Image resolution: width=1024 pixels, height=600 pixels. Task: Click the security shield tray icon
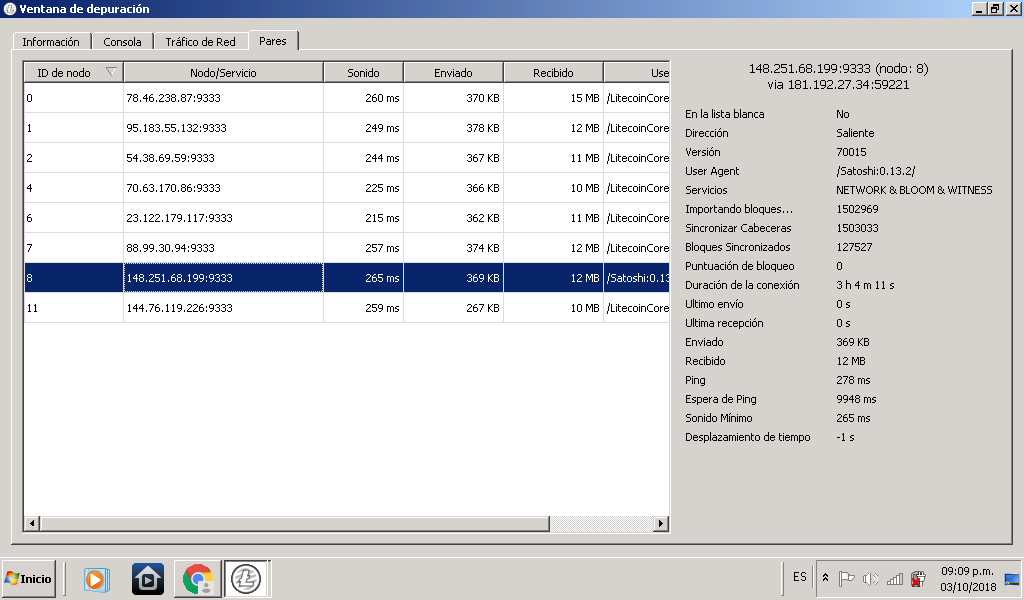(918, 578)
